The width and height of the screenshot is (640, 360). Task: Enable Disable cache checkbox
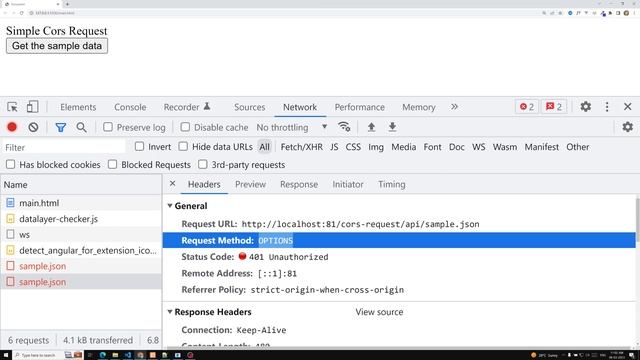[185, 127]
